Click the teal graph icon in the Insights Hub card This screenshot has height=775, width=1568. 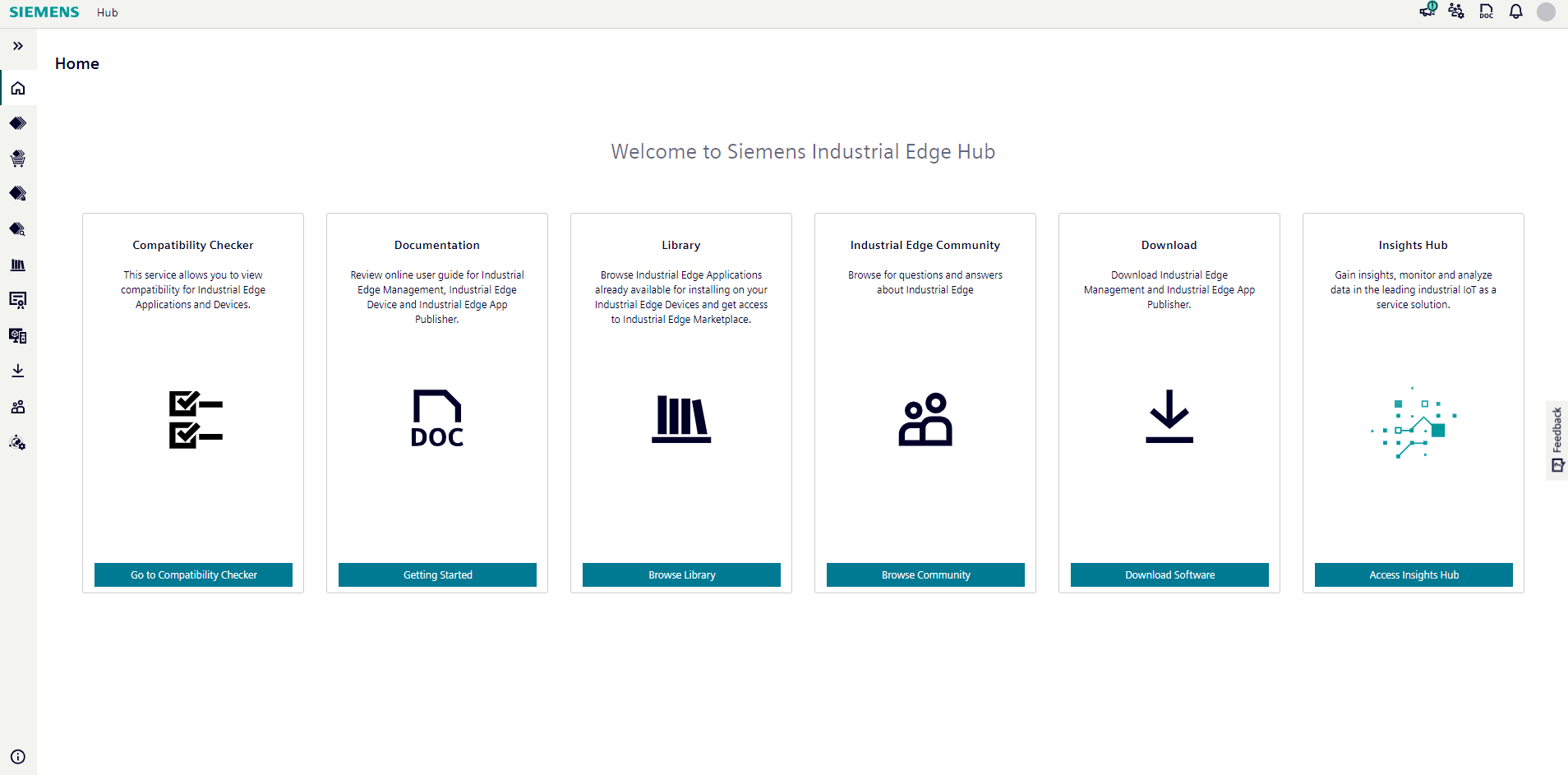click(1414, 423)
